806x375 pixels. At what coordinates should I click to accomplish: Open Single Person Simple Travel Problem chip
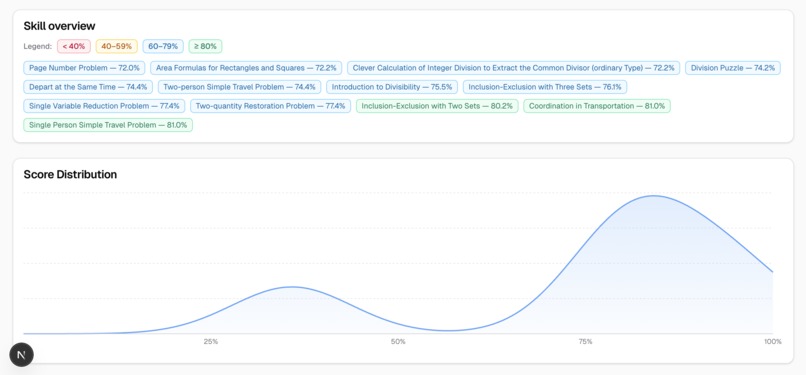coord(108,125)
